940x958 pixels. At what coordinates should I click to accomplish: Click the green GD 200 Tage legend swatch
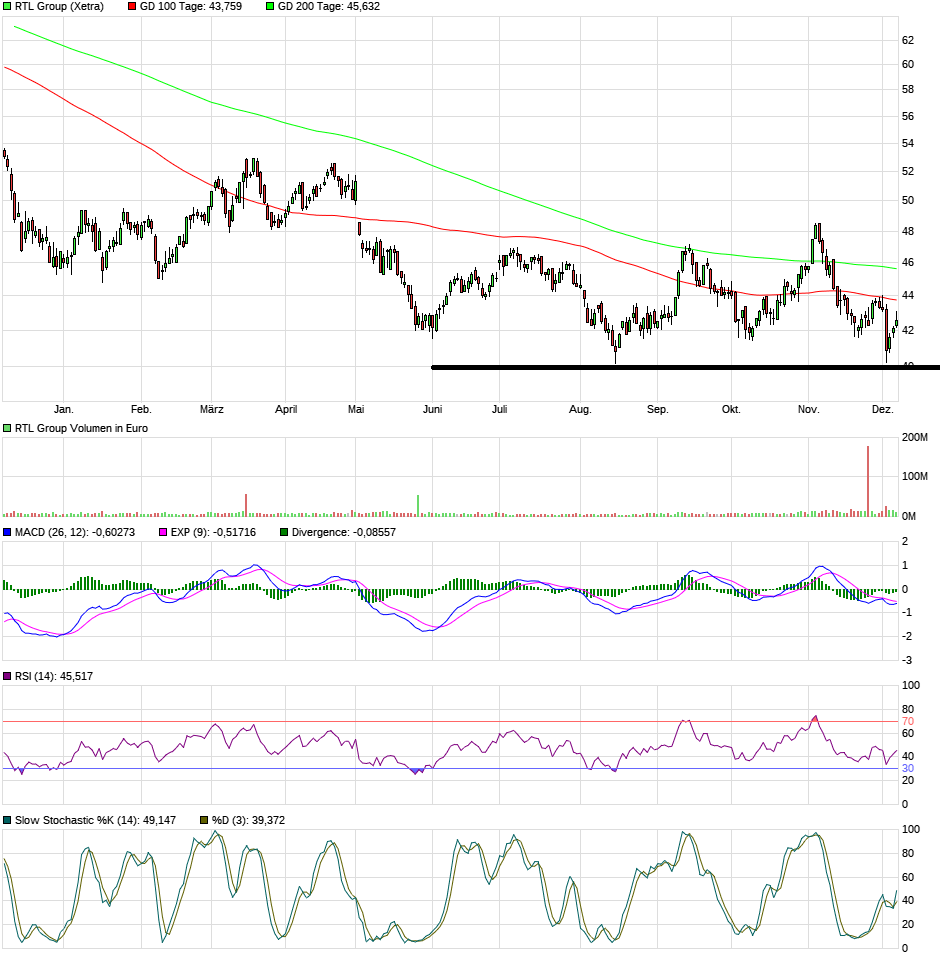(x=270, y=6)
